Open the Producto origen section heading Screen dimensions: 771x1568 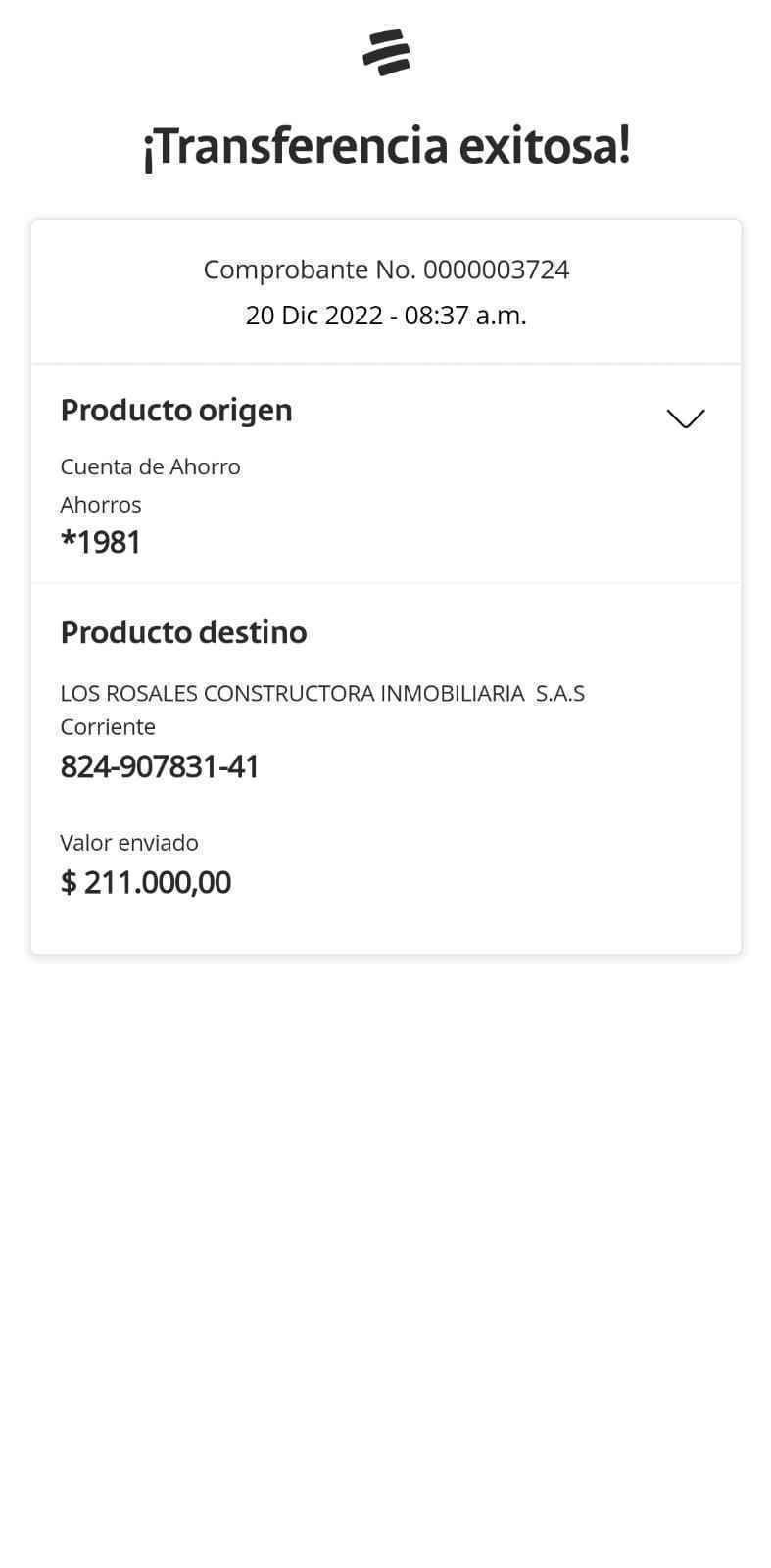(176, 411)
